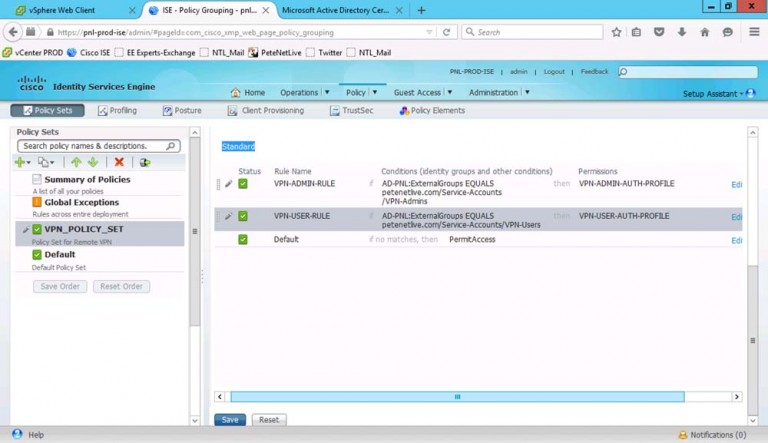Expand the Policy menu dropdown arrow
The width and height of the screenshot is (768, 443).
tap(375, 92)
